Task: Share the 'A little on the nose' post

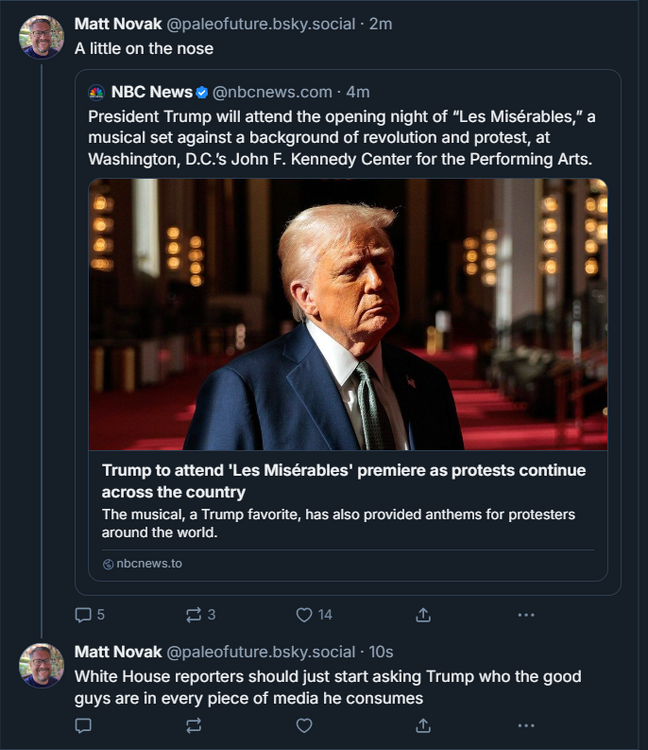Action: tap(423, 614)
